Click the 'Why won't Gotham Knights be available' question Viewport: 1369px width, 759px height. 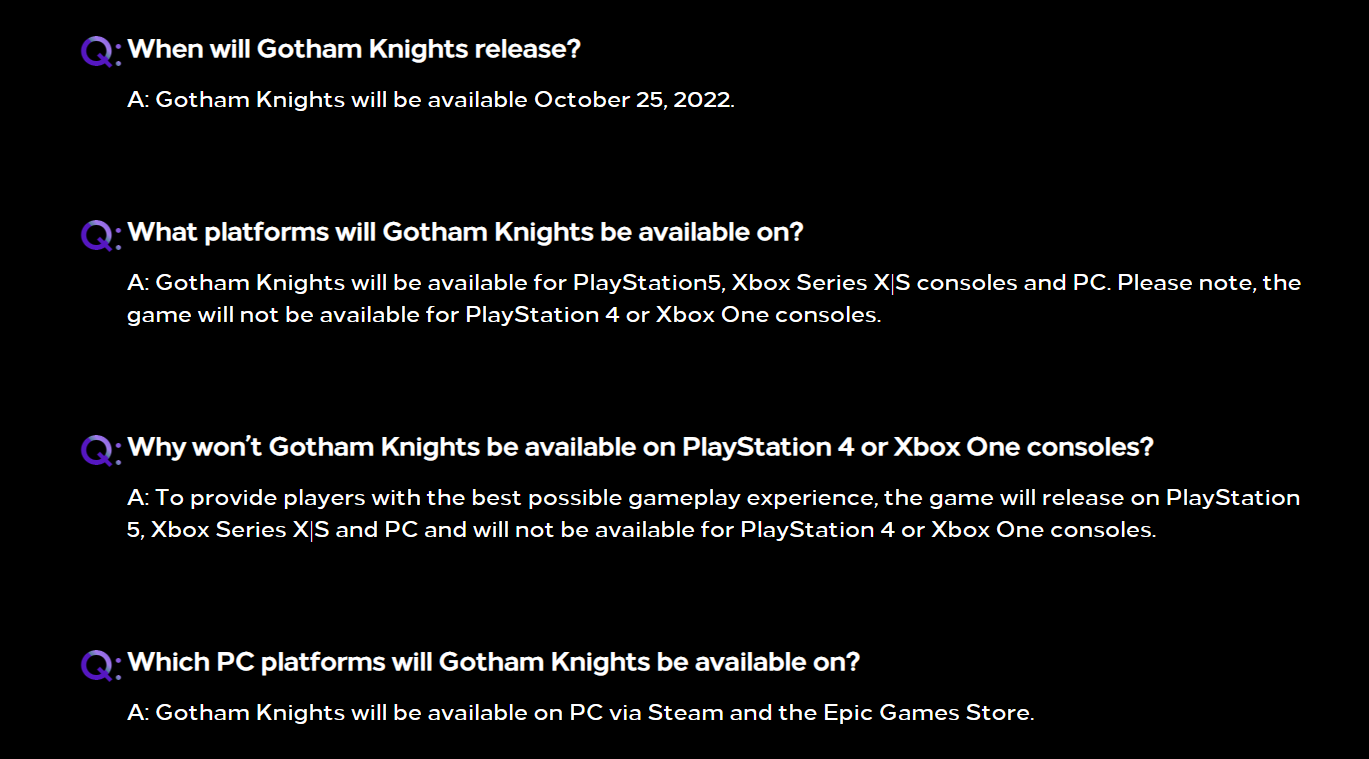click(x=641, y=447)
